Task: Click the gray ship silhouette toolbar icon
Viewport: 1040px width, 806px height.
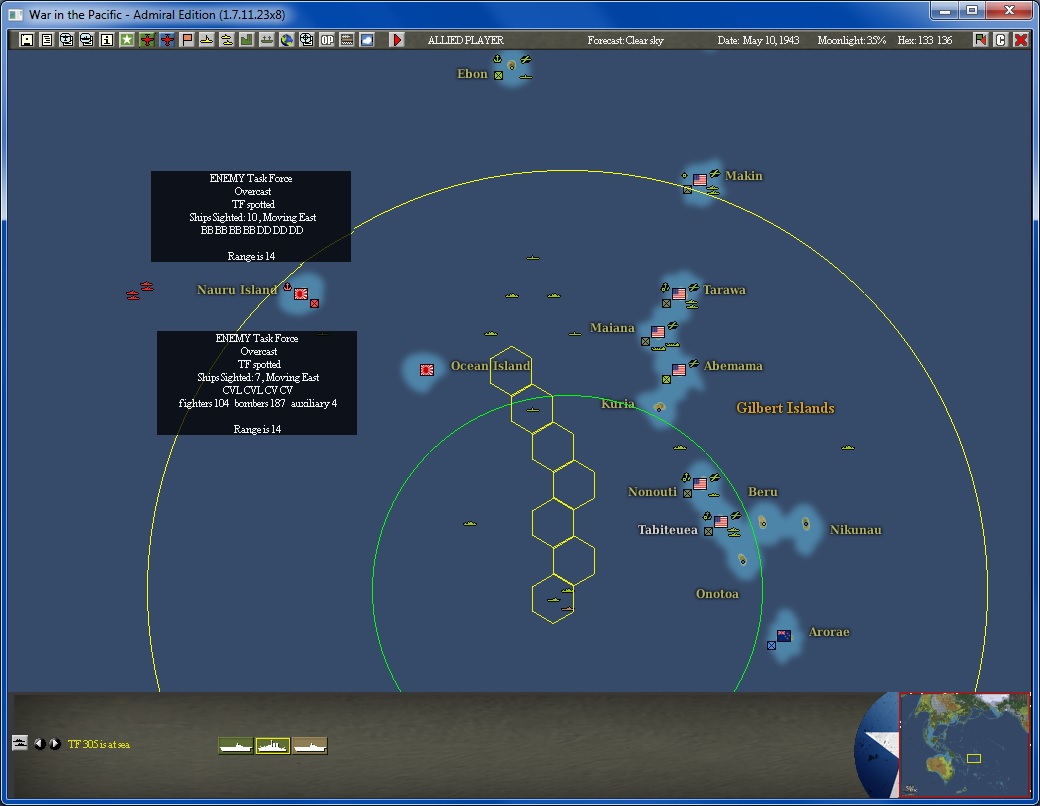Action: [x=266, y=40]
